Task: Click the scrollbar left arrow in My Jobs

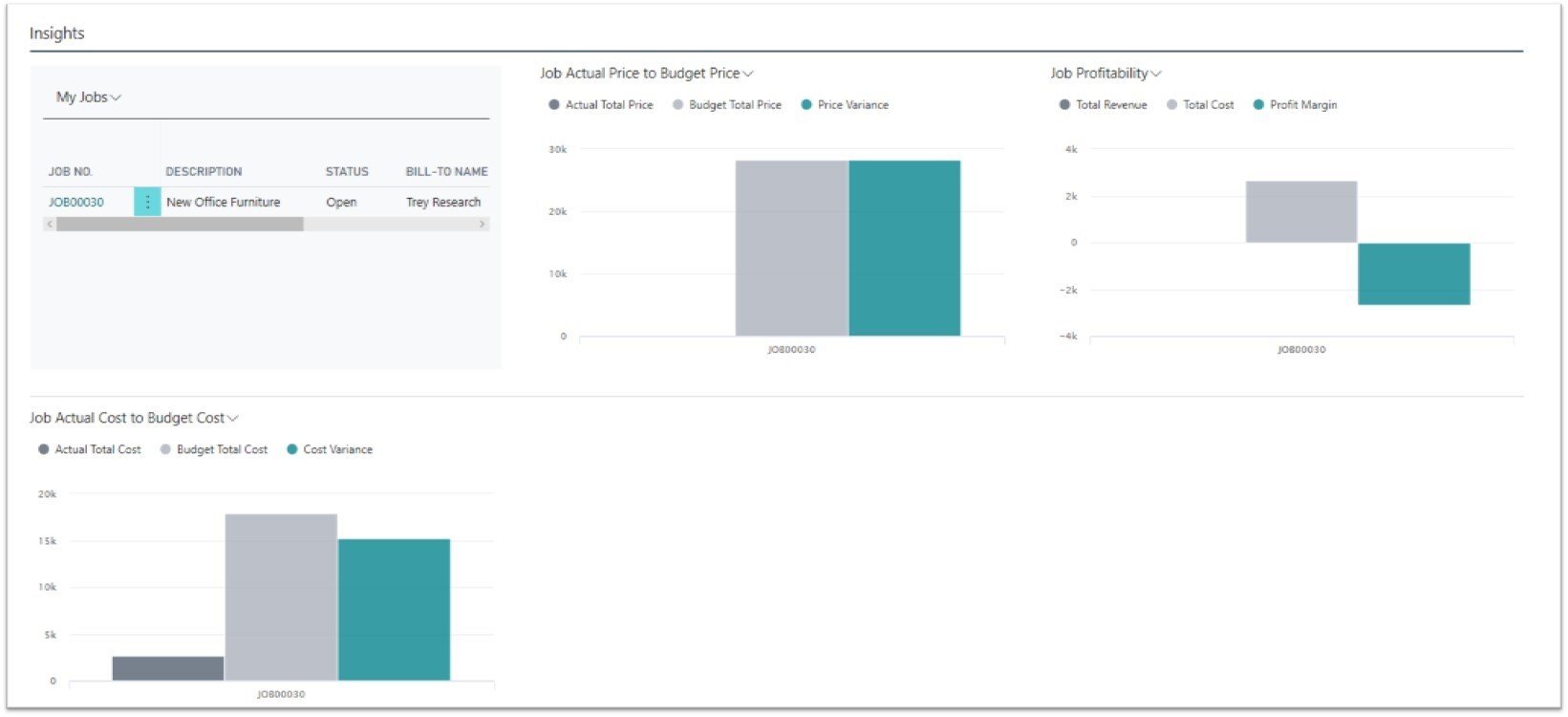Action: [50, 224]
